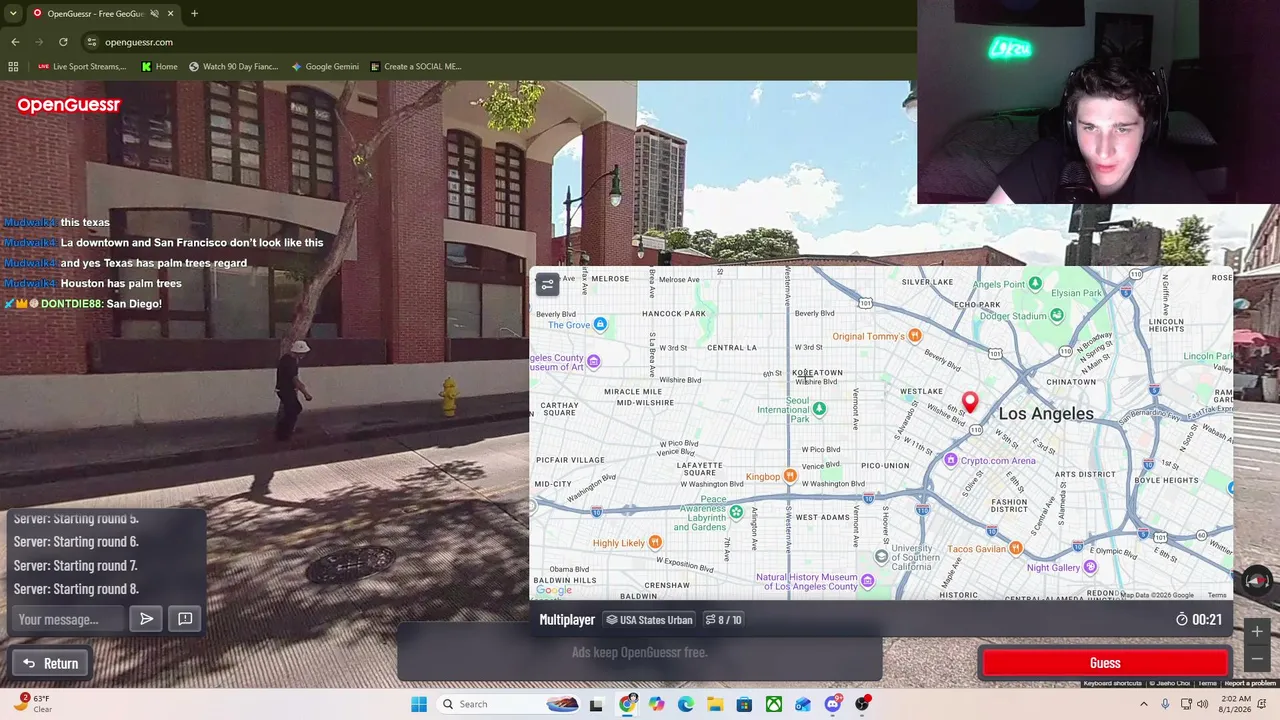Open the Xbox app from the taskbar

tap(774, 704)
